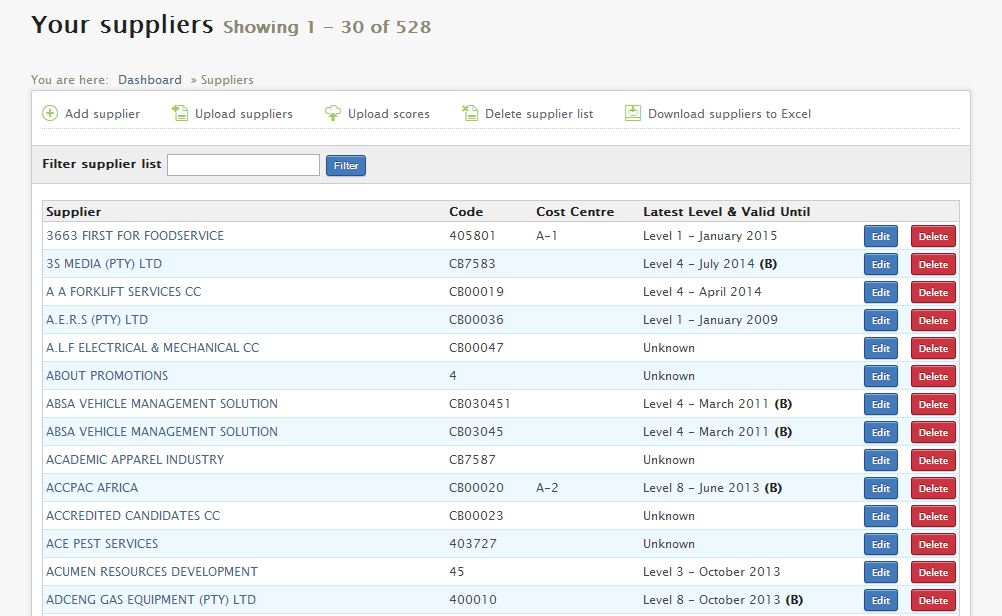Screen dimensions: 1002x616
Task: Delete A A FORKLIFT SERVICES CC
Action: coord(933,293)
